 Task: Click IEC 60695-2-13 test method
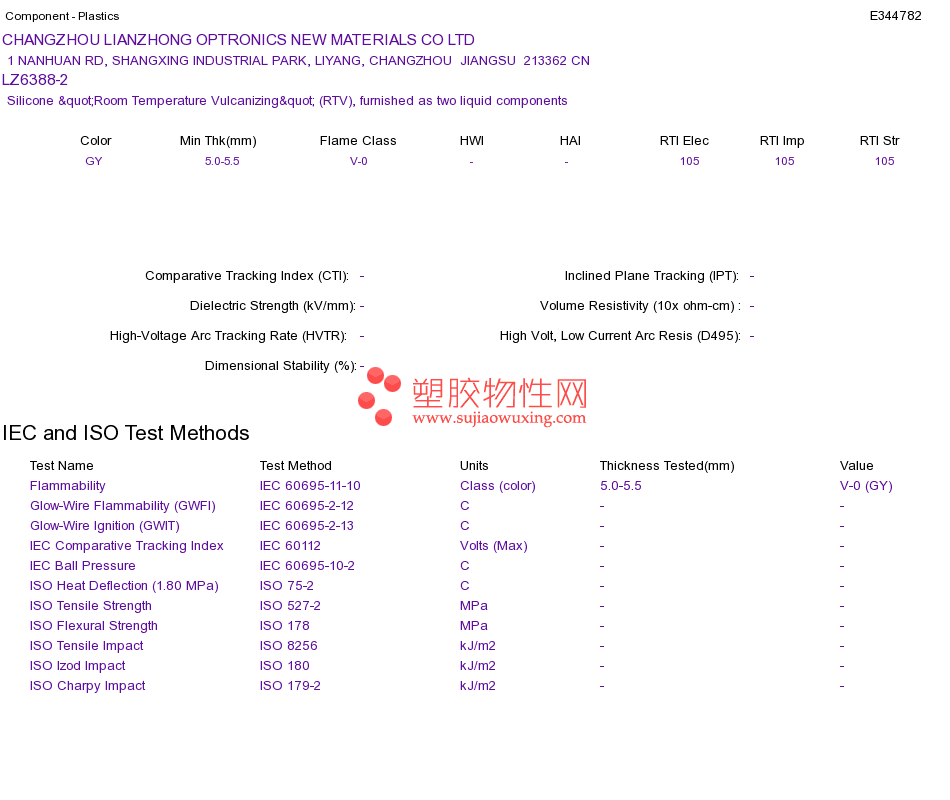tap(307, 525)
